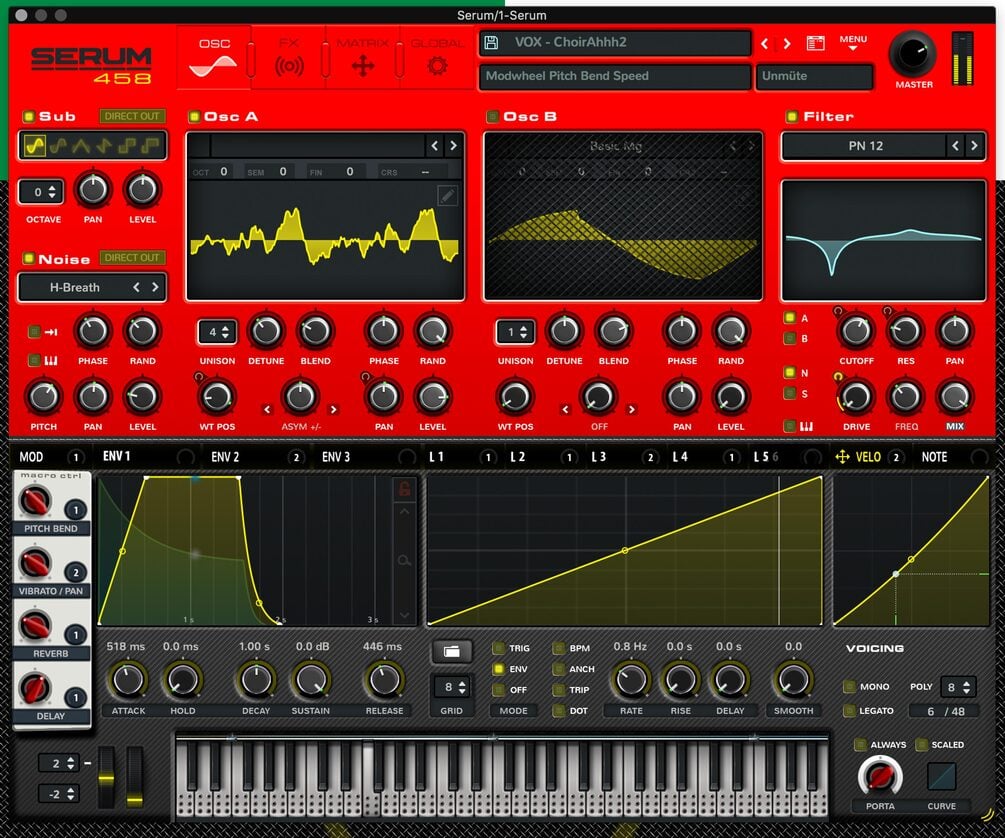Open the Osc A wavetable editor pencil
The width and height of the screenshot is (1005, 838).
pos(447,195)
